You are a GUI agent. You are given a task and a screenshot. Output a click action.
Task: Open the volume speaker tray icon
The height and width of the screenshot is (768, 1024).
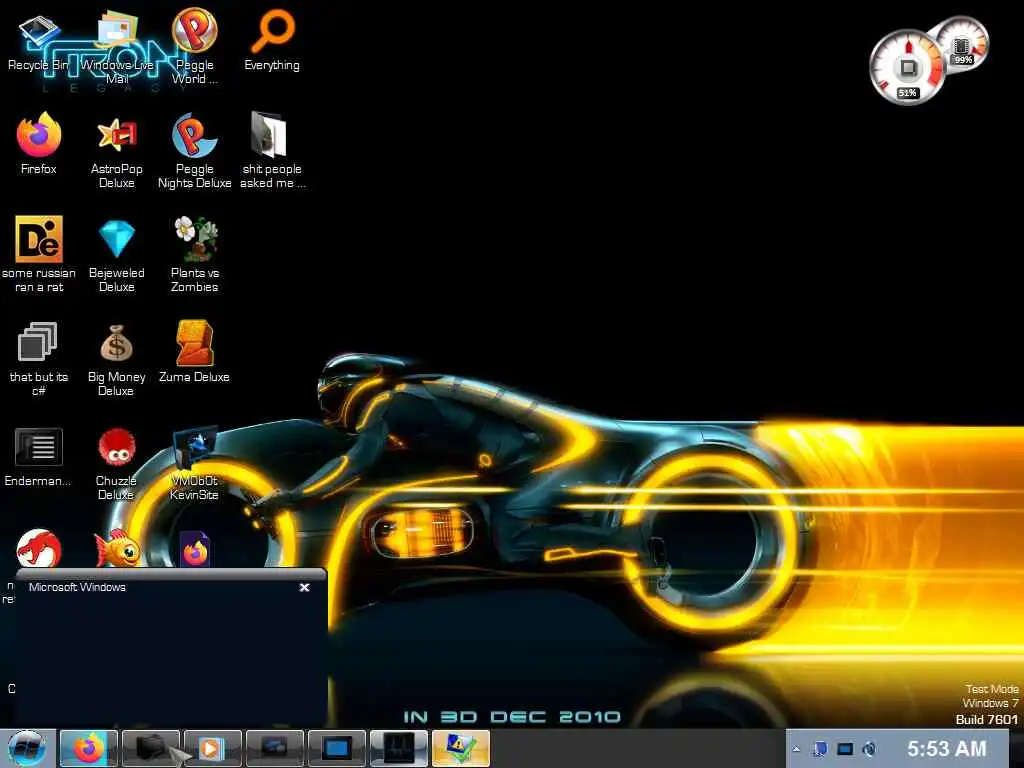pos(869,749)
